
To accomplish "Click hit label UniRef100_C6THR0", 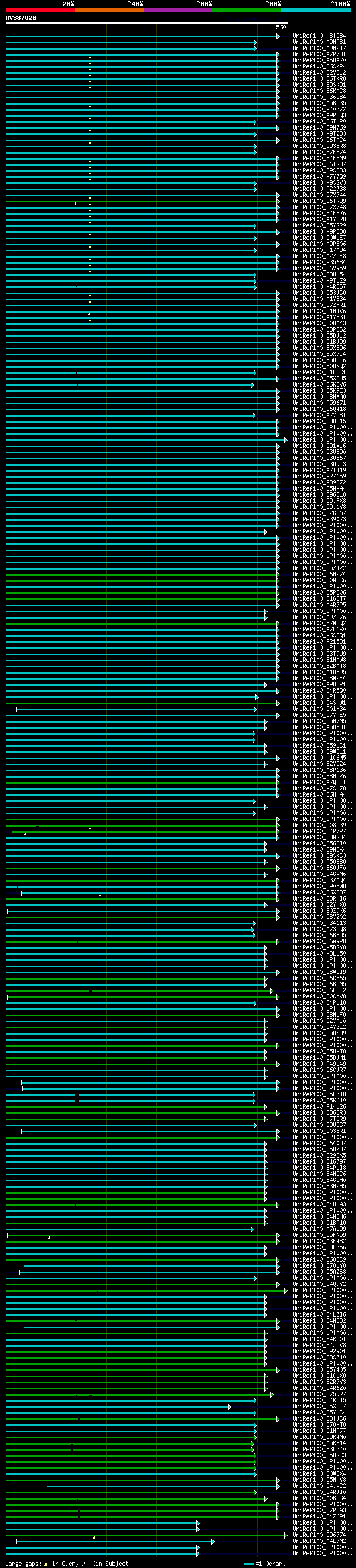I will [x=319, y=122].
